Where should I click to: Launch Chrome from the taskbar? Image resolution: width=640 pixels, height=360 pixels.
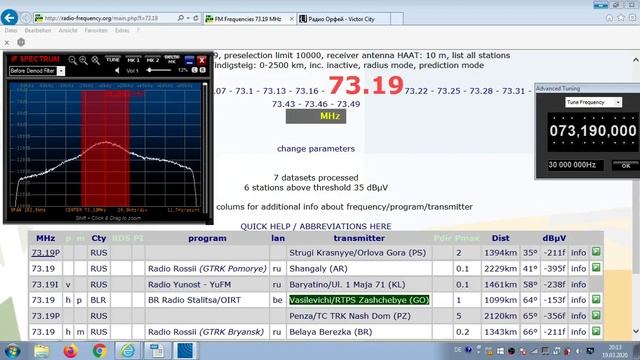click(x=99, y=351)
